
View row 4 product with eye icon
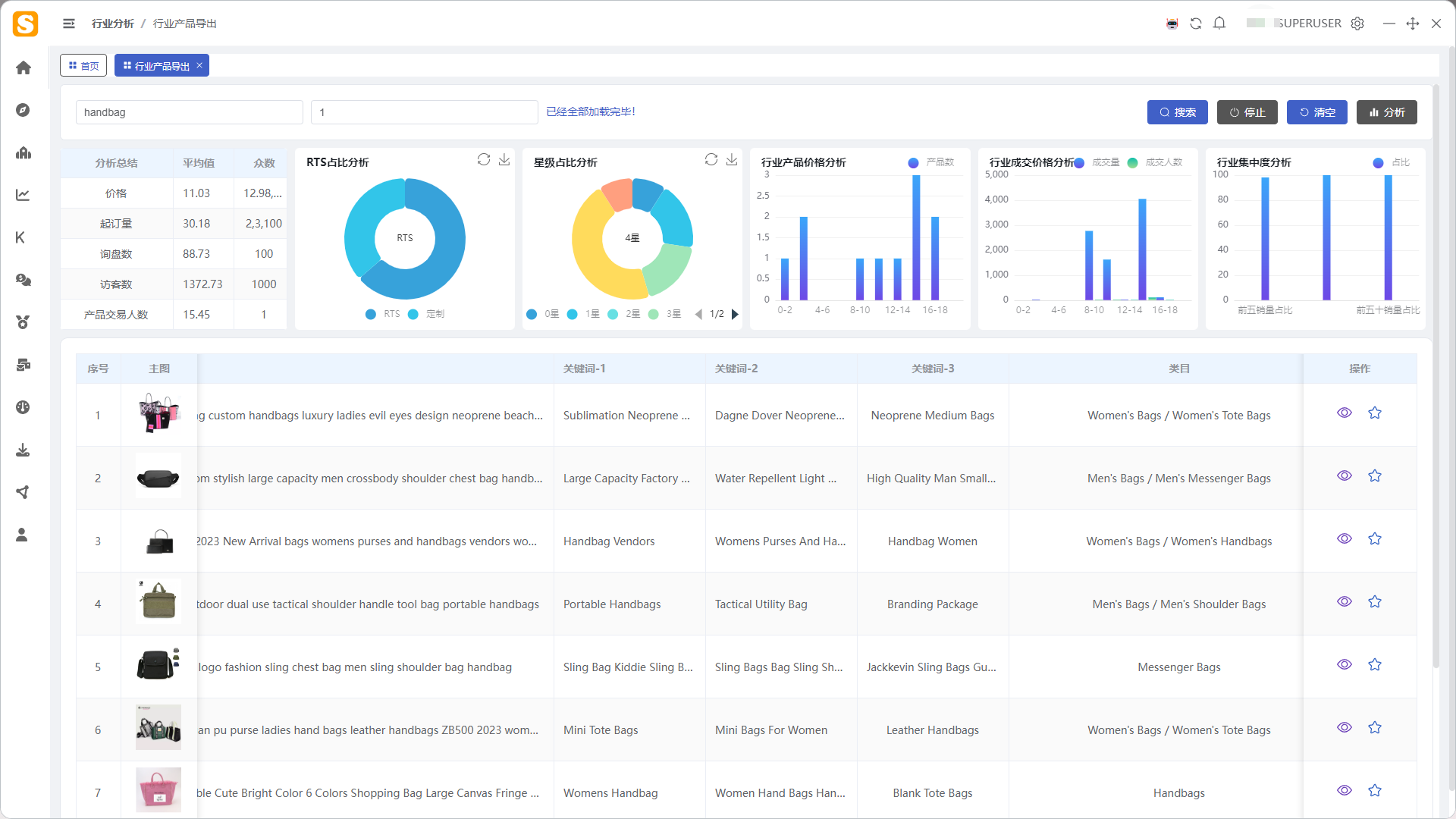coord(1345,601)
